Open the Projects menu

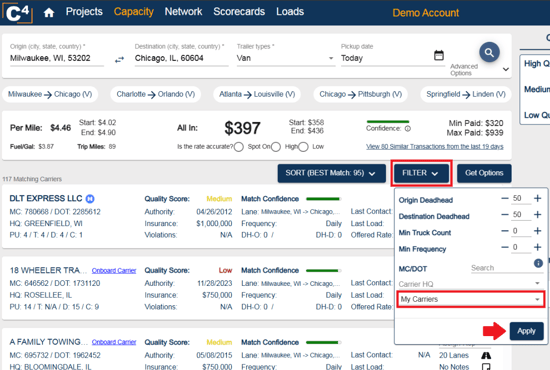84,12
